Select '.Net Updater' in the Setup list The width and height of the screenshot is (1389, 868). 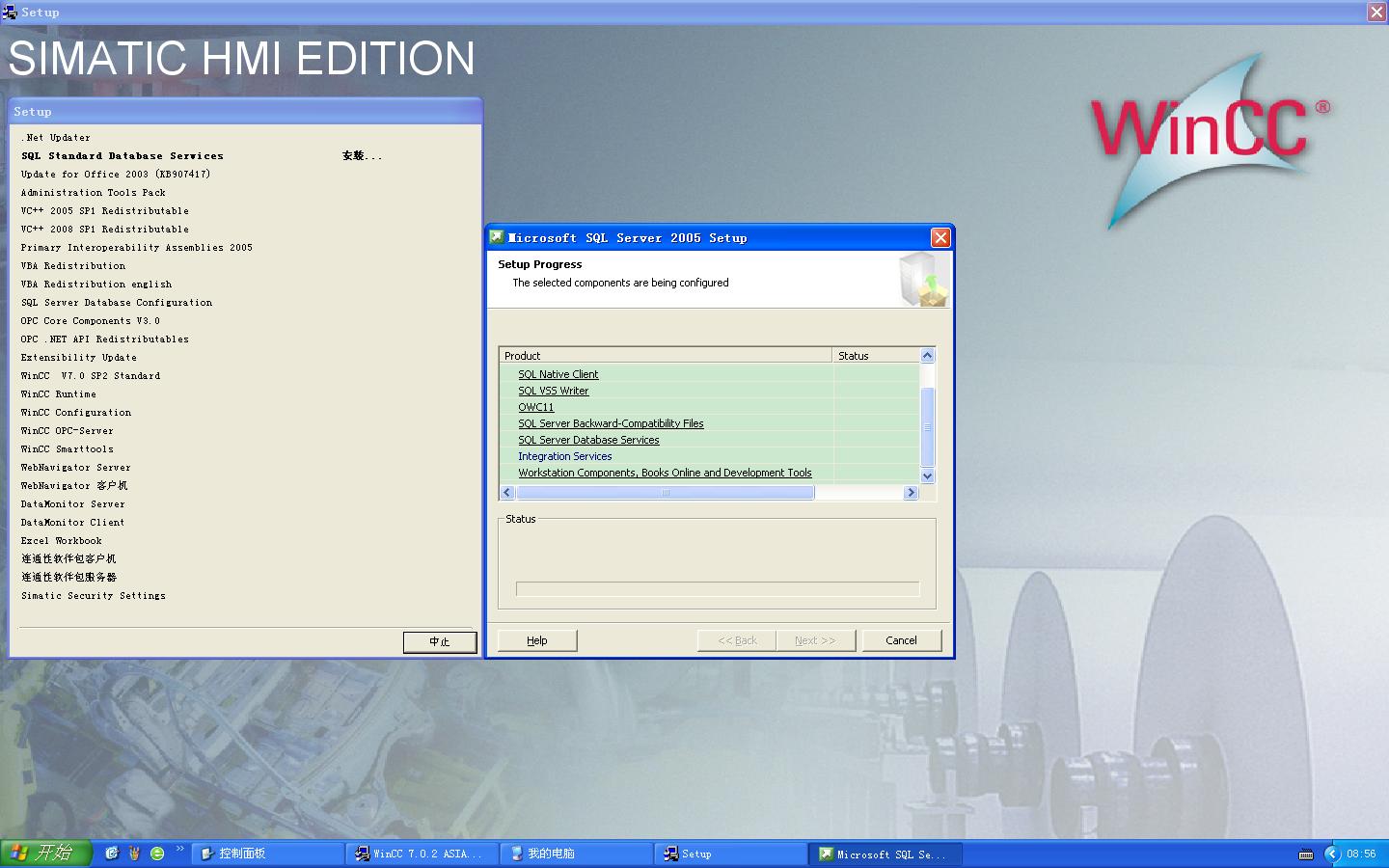click(56, 138)
